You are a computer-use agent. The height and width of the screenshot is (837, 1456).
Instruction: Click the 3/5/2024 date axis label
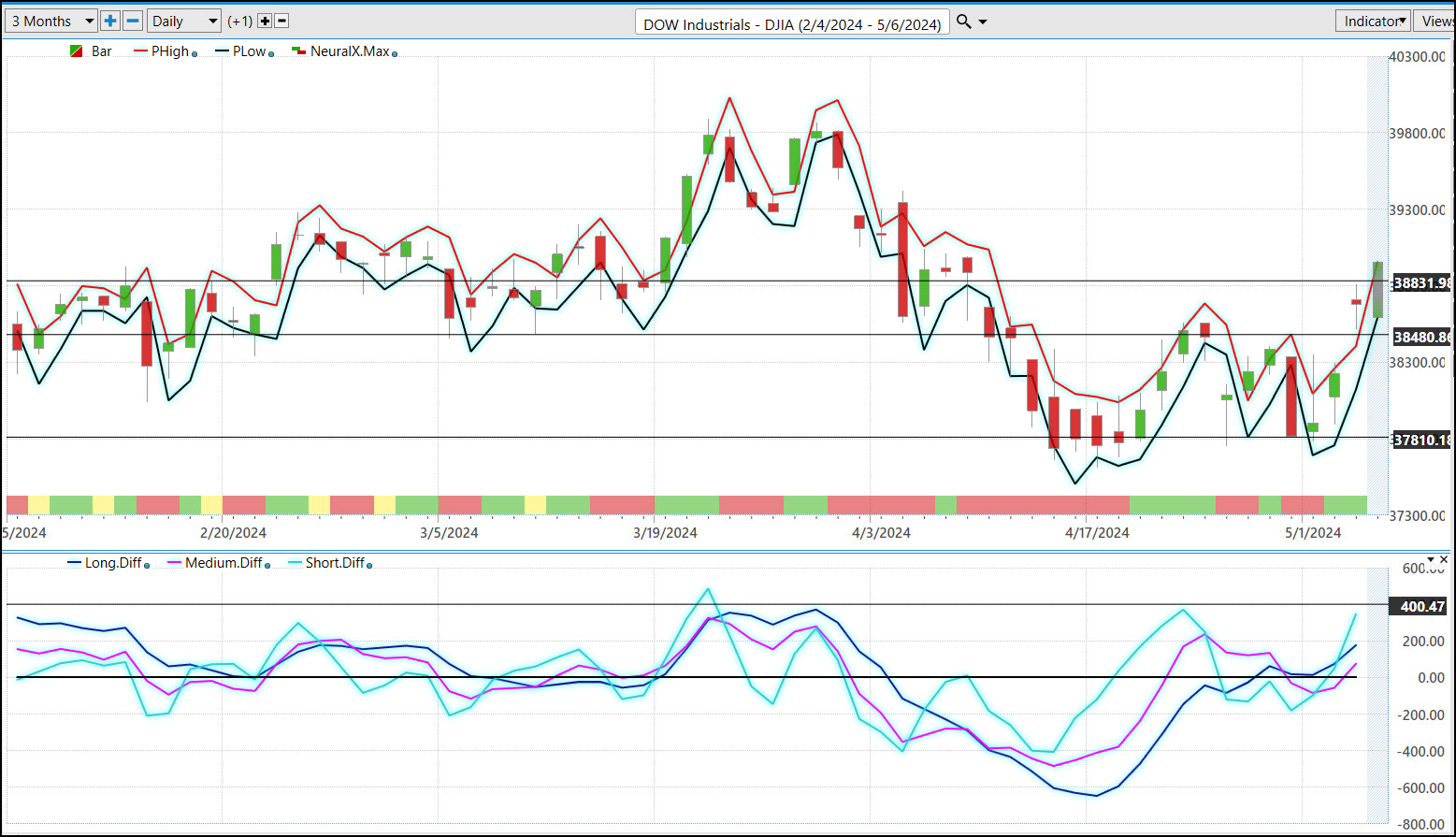[x=449, y=533]
